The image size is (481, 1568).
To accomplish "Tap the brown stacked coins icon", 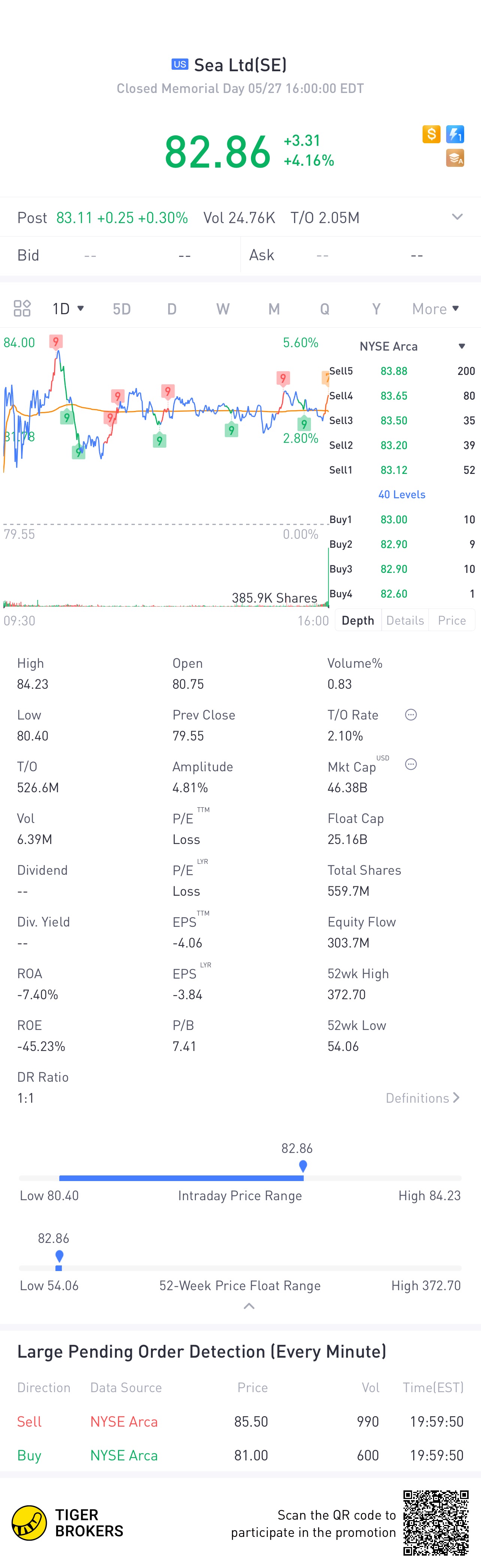I will tap(456, 158).
